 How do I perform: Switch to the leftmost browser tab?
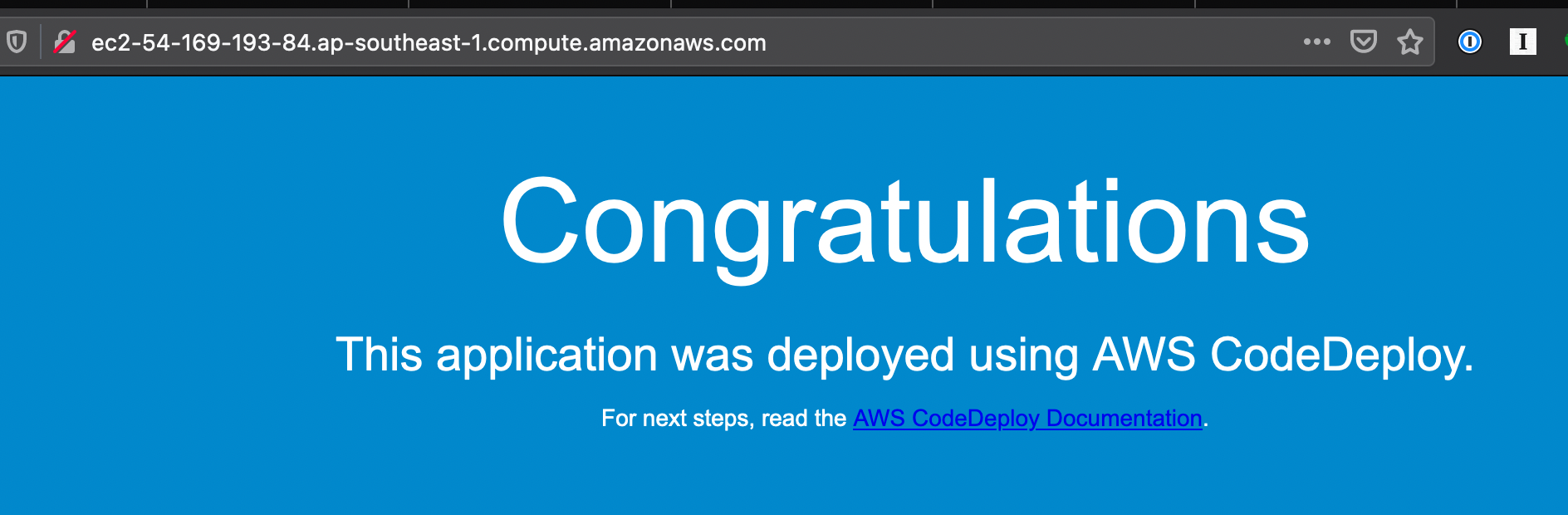tap(73, 3)
